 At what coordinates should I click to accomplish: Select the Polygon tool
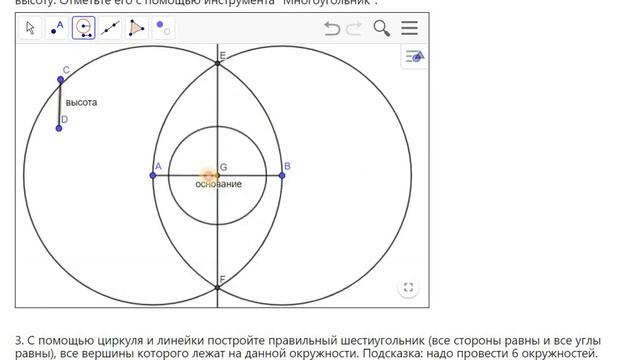tap(137, 28)
